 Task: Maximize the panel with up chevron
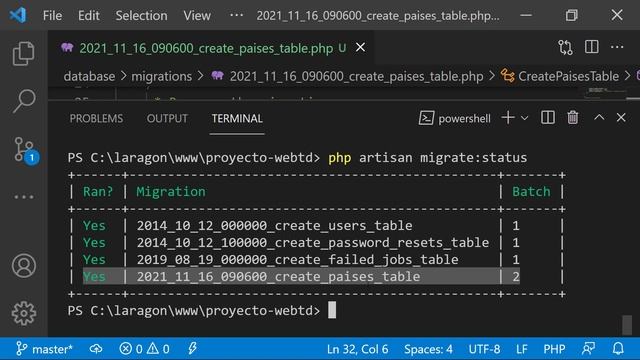(x=599, y=118)
